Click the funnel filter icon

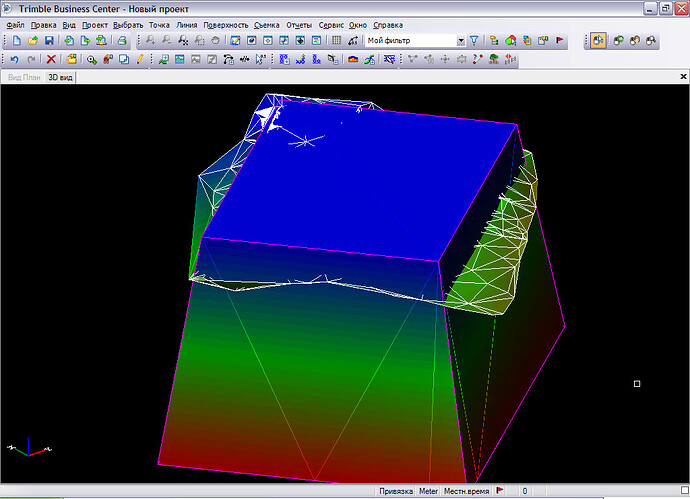tap(474, 40)
